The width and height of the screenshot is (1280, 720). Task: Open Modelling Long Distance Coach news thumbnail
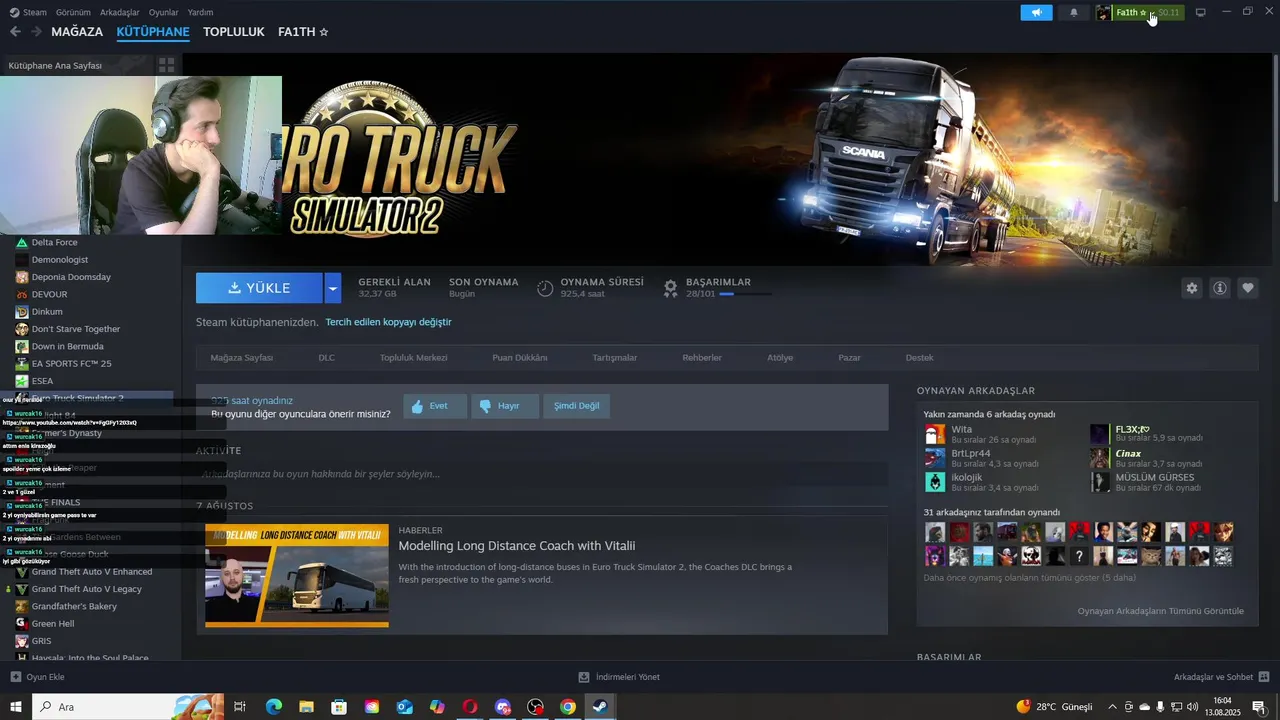coord(297,576)
